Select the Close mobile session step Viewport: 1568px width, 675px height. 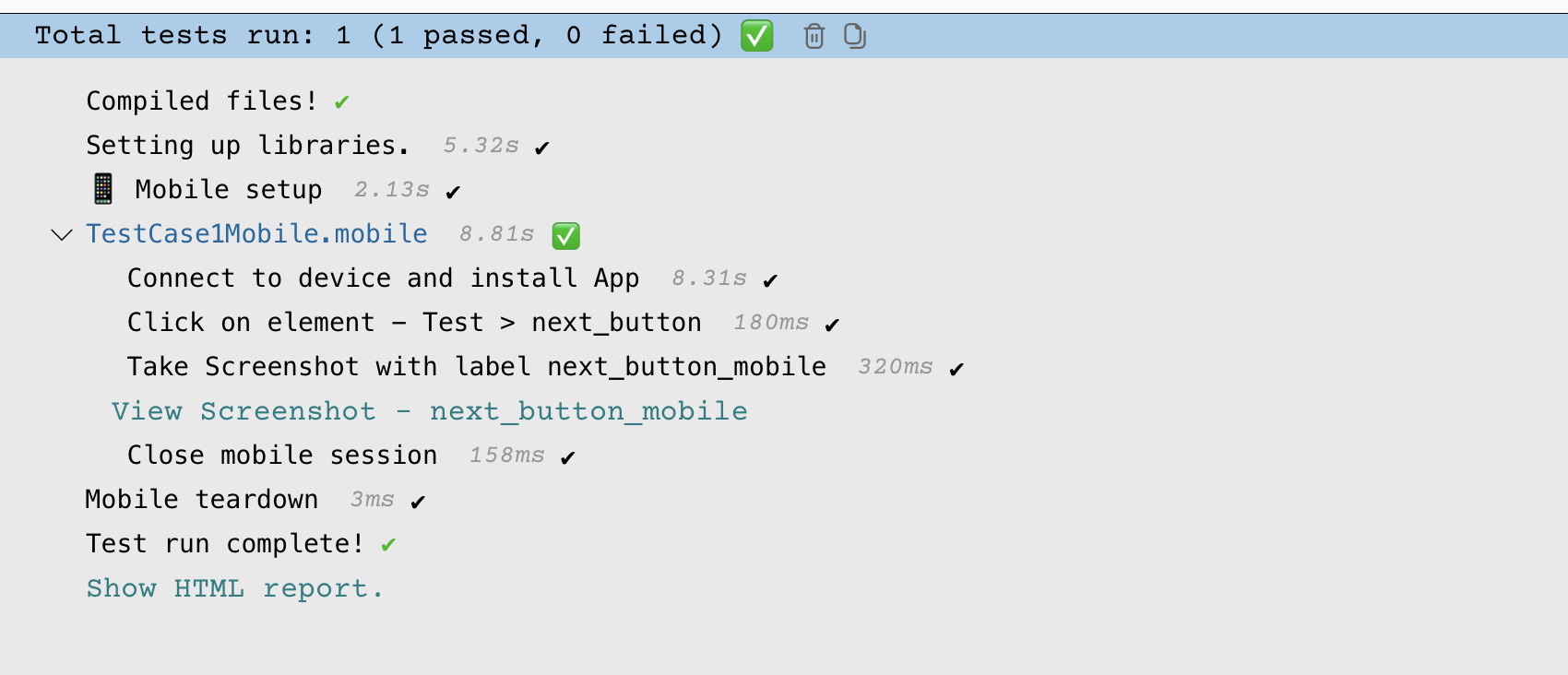(x=282, y=456)
